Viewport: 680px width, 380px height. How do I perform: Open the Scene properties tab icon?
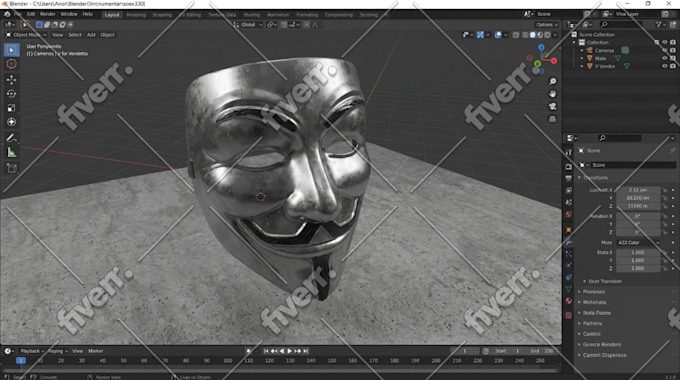569,203
